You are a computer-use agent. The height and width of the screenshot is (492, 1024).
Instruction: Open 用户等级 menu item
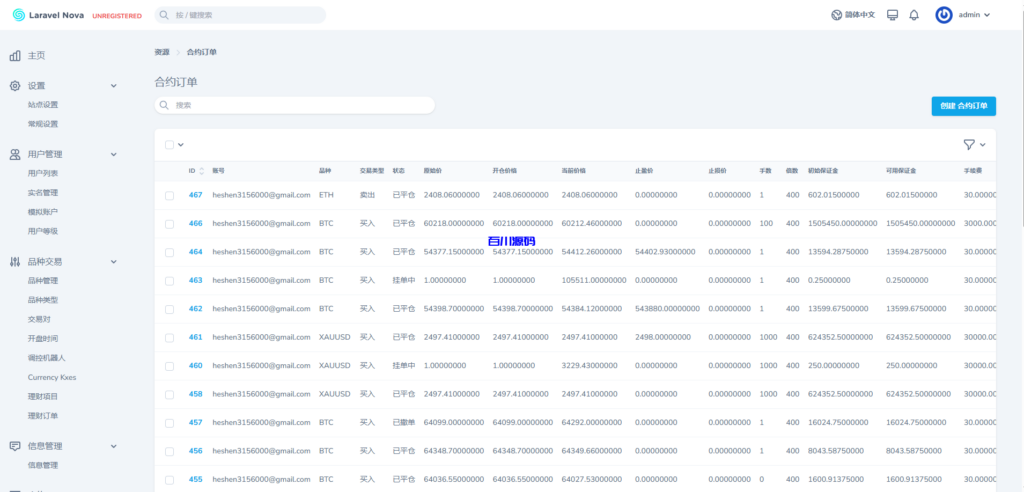coord(43,231)
